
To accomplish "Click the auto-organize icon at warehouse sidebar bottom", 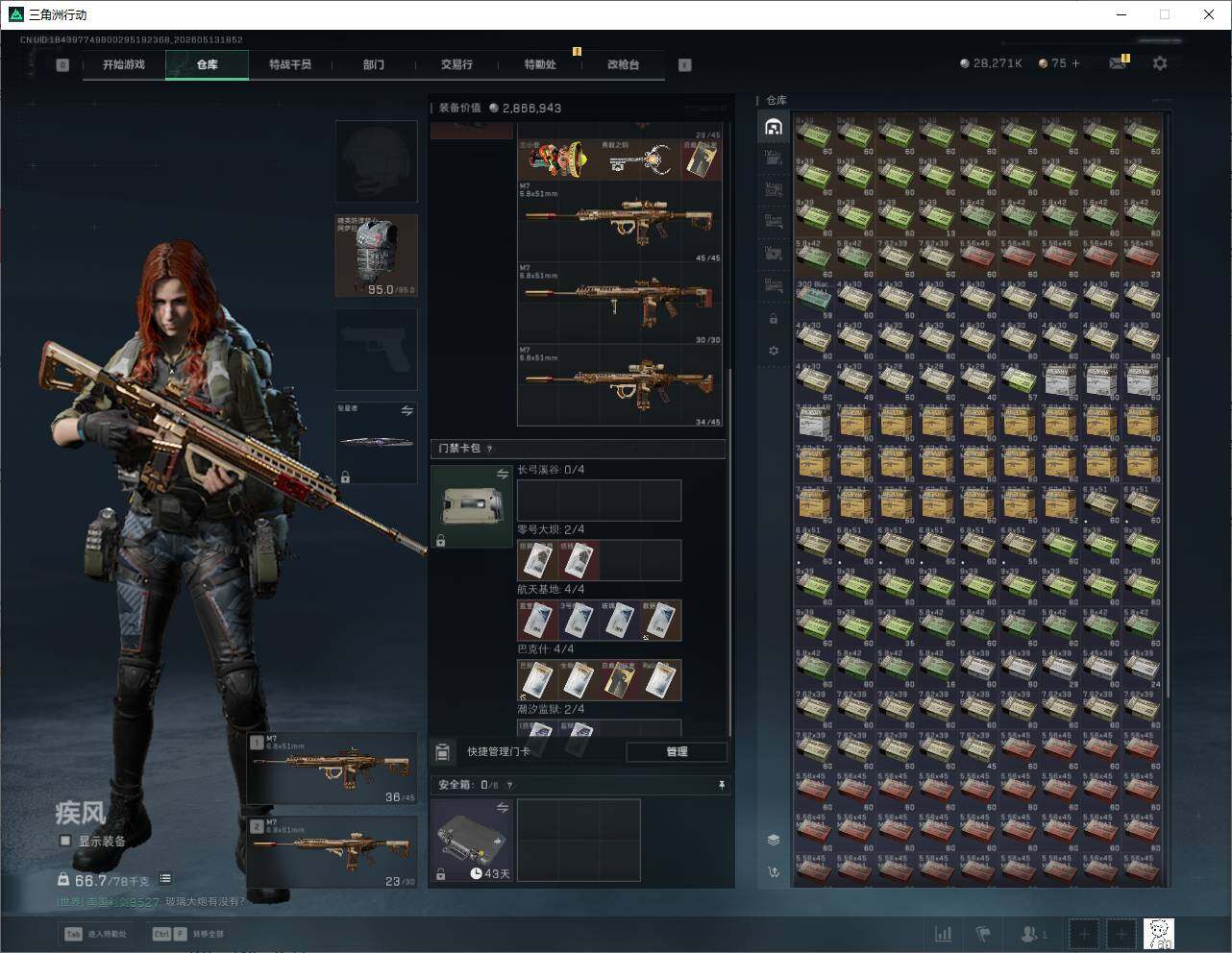I will coord(774,872).
